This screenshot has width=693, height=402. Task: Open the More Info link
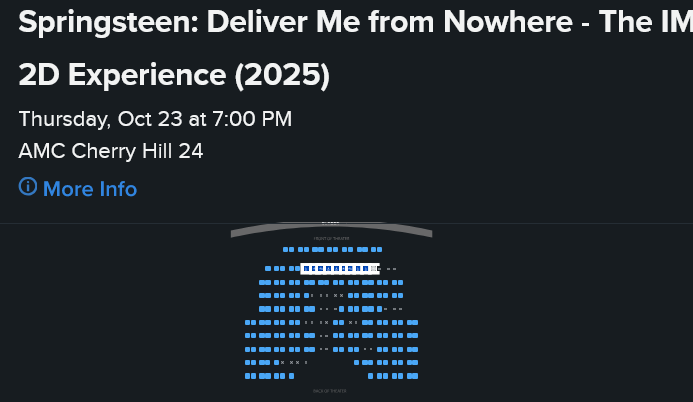tap(89, 189)
